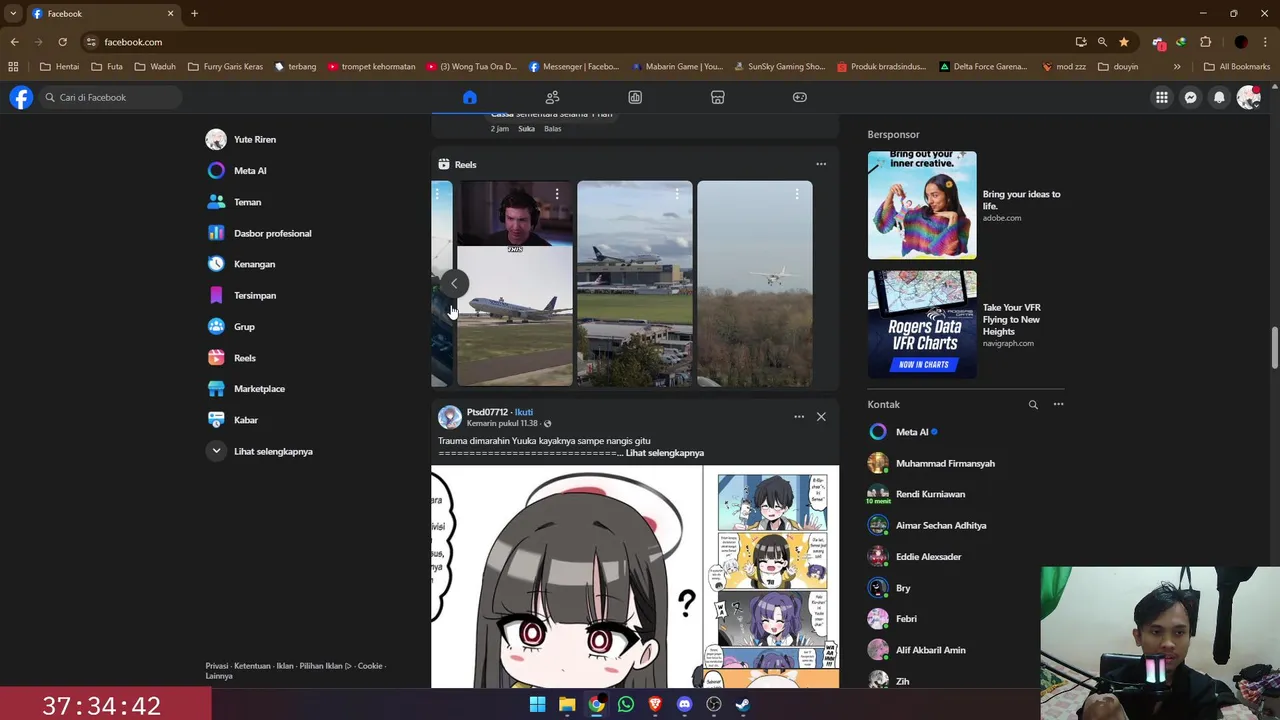Open Steam from taskbar
The height and width of the screenshot is (720, 1280).
coord(743,704)
